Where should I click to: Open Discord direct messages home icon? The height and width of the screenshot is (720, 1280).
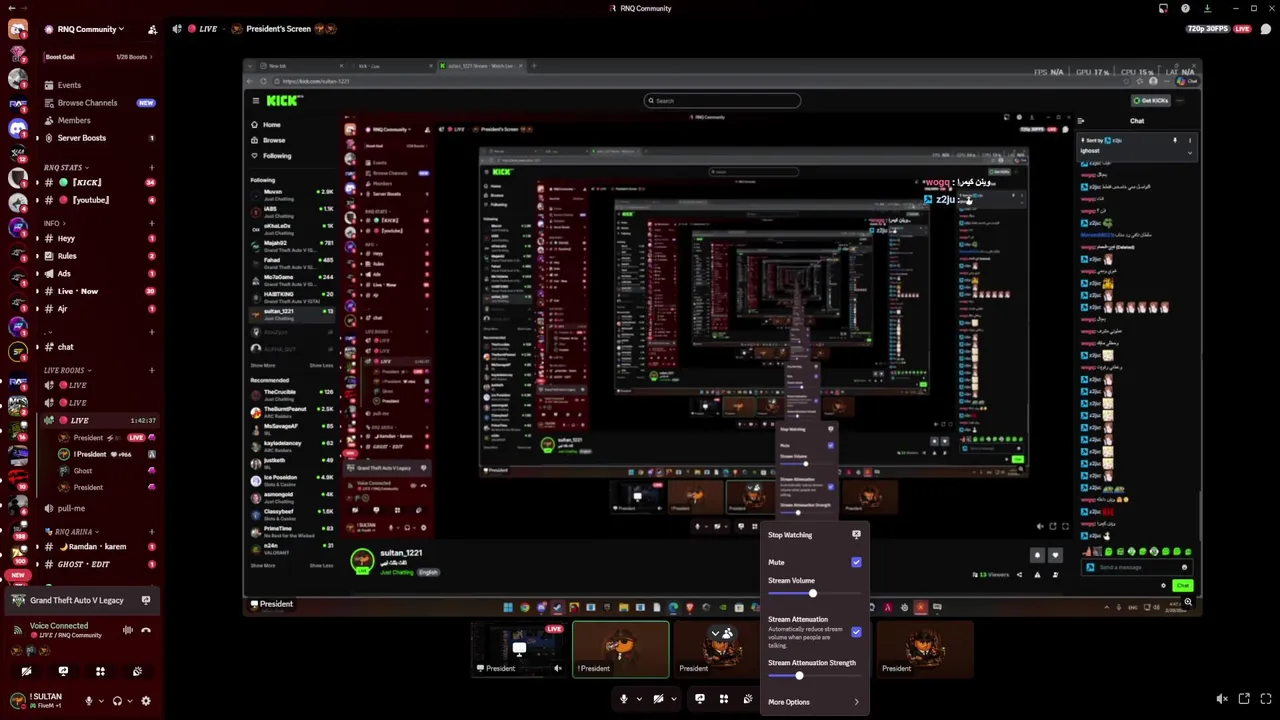[x=18, y=28]
